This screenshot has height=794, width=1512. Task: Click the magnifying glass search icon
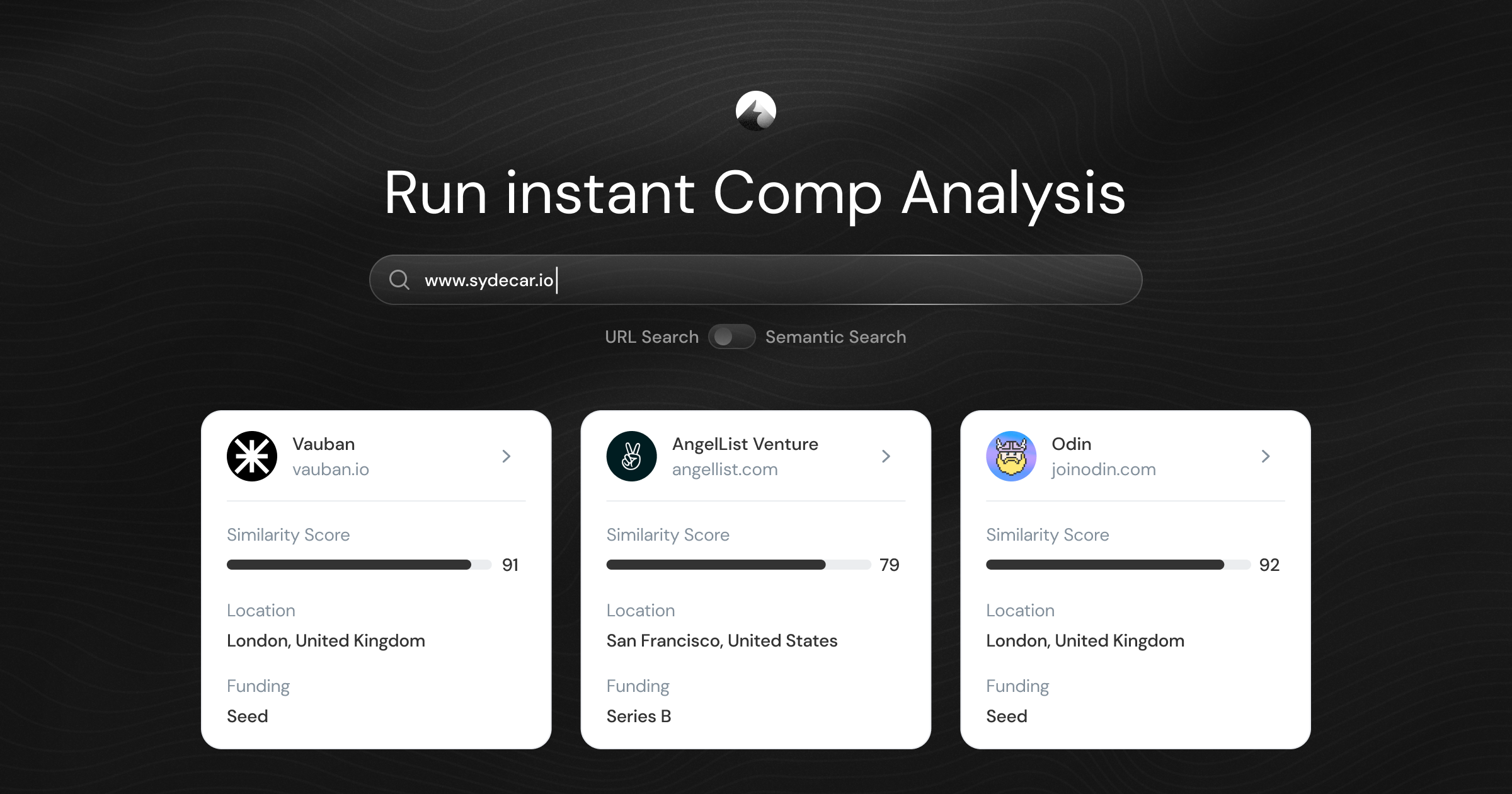click(400, 279)
